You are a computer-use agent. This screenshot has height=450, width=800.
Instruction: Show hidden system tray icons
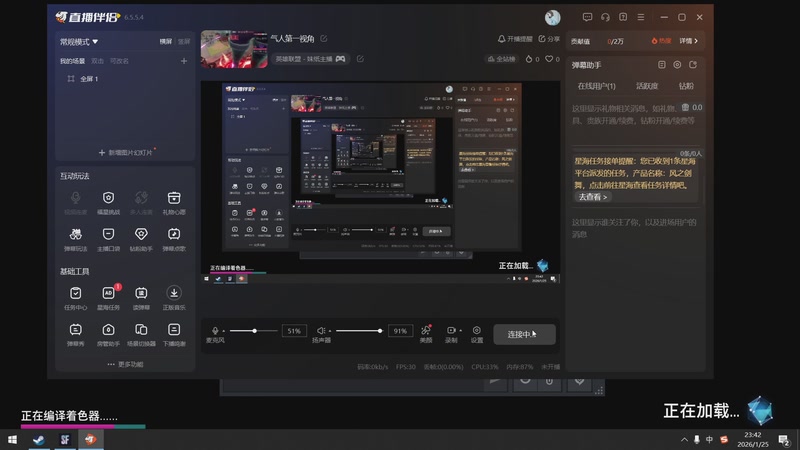[x=684, y=439]
